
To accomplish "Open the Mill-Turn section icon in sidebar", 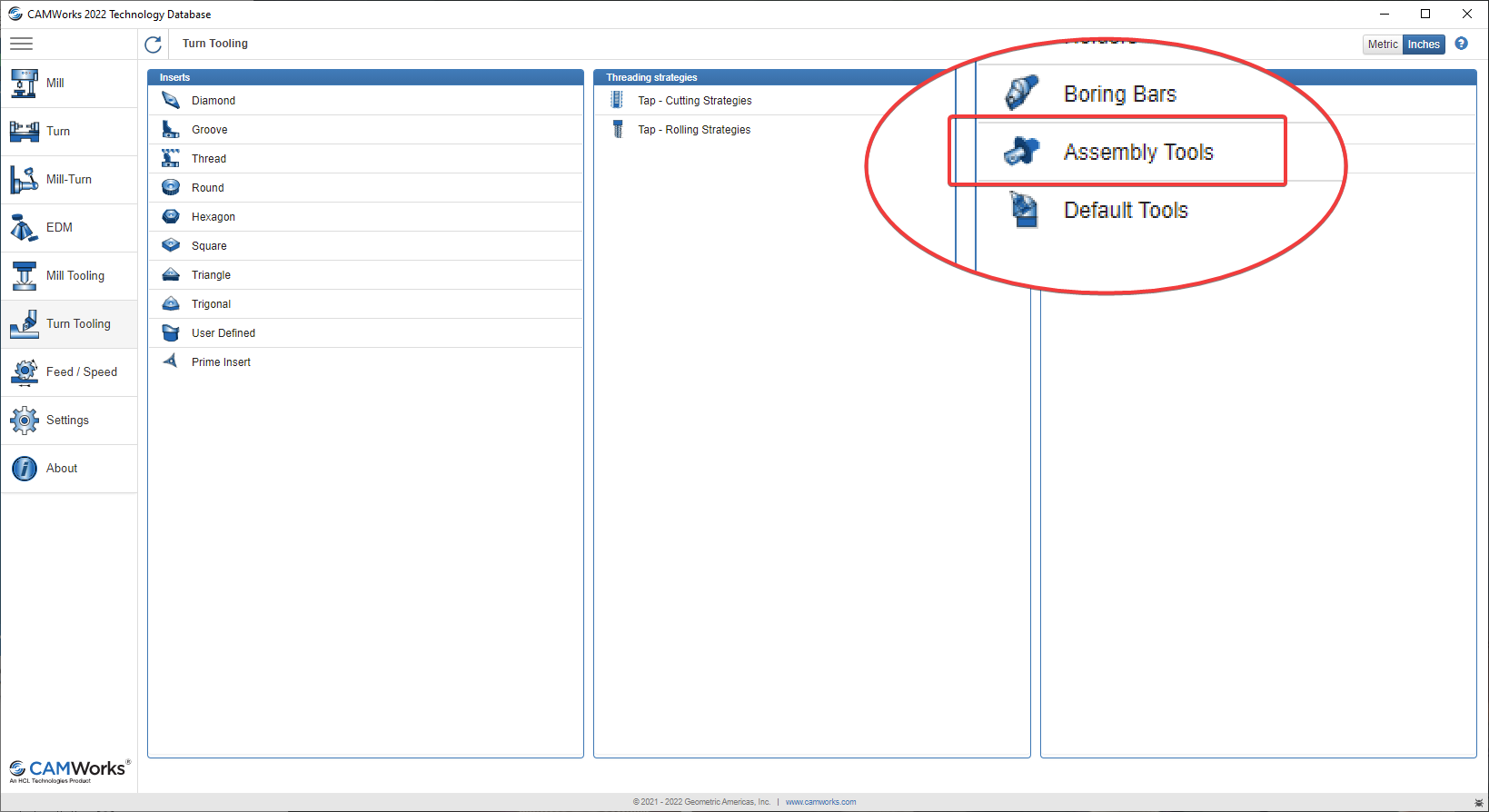I will [x=25, y=179].
